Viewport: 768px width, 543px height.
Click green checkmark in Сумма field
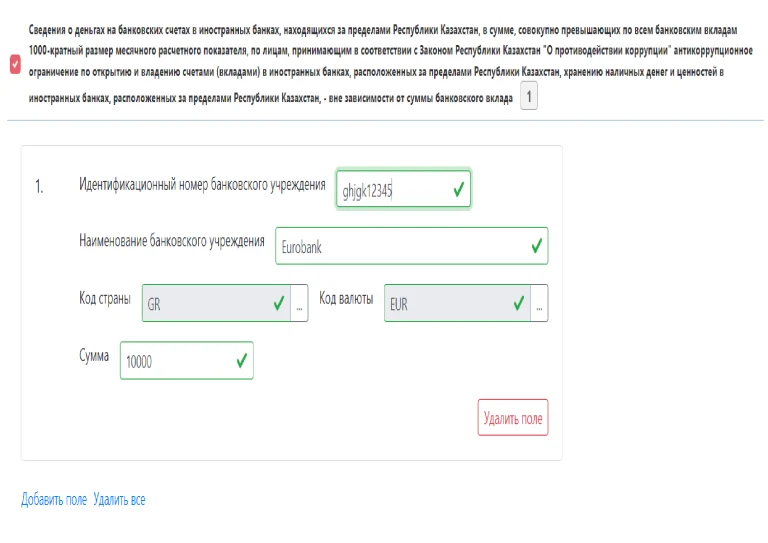click(241, 361)
